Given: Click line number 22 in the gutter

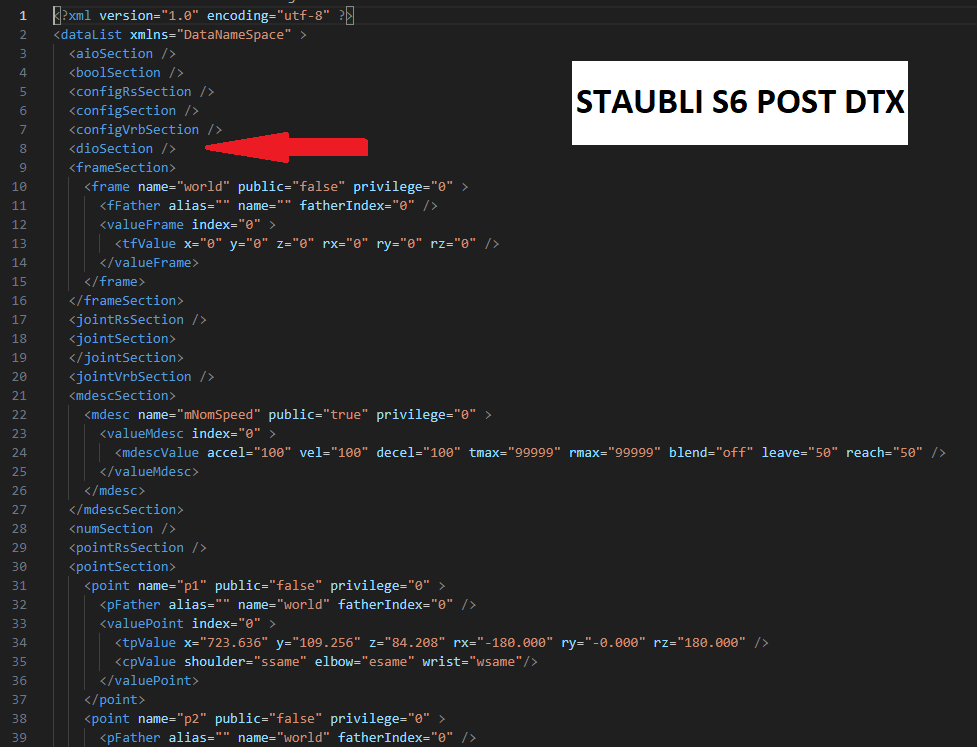Looking at the screenshot, I should pyautogui.click(x=19, y=414).
